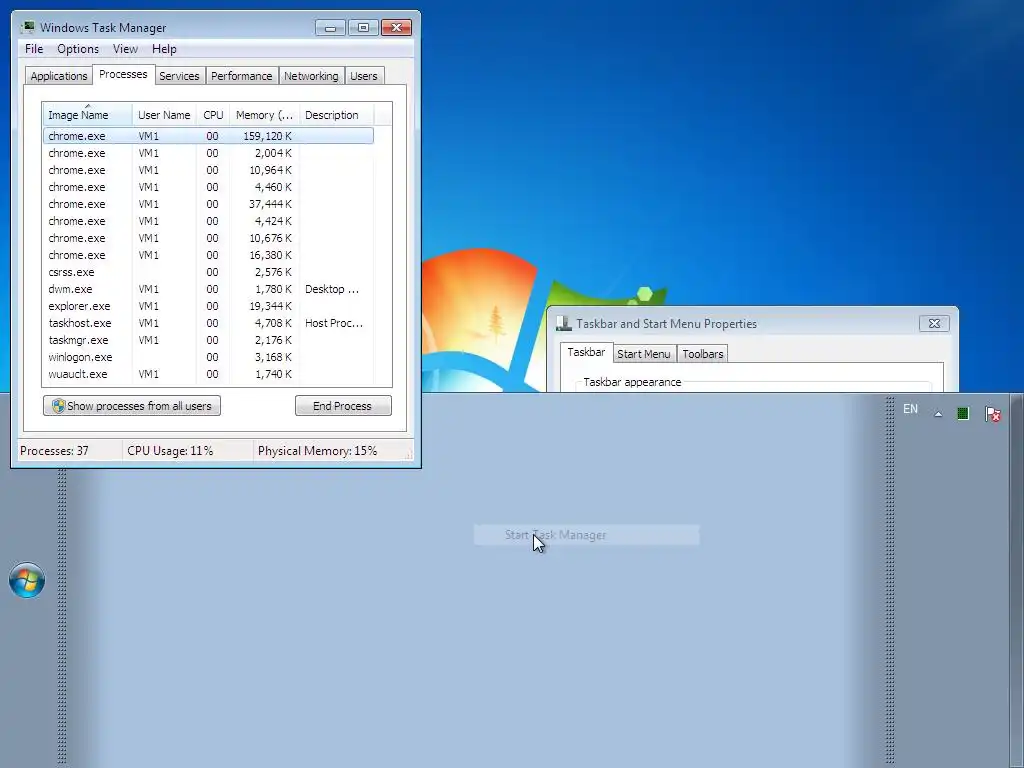Select the chrome.exe row using 10,964 K

(208, 170)
